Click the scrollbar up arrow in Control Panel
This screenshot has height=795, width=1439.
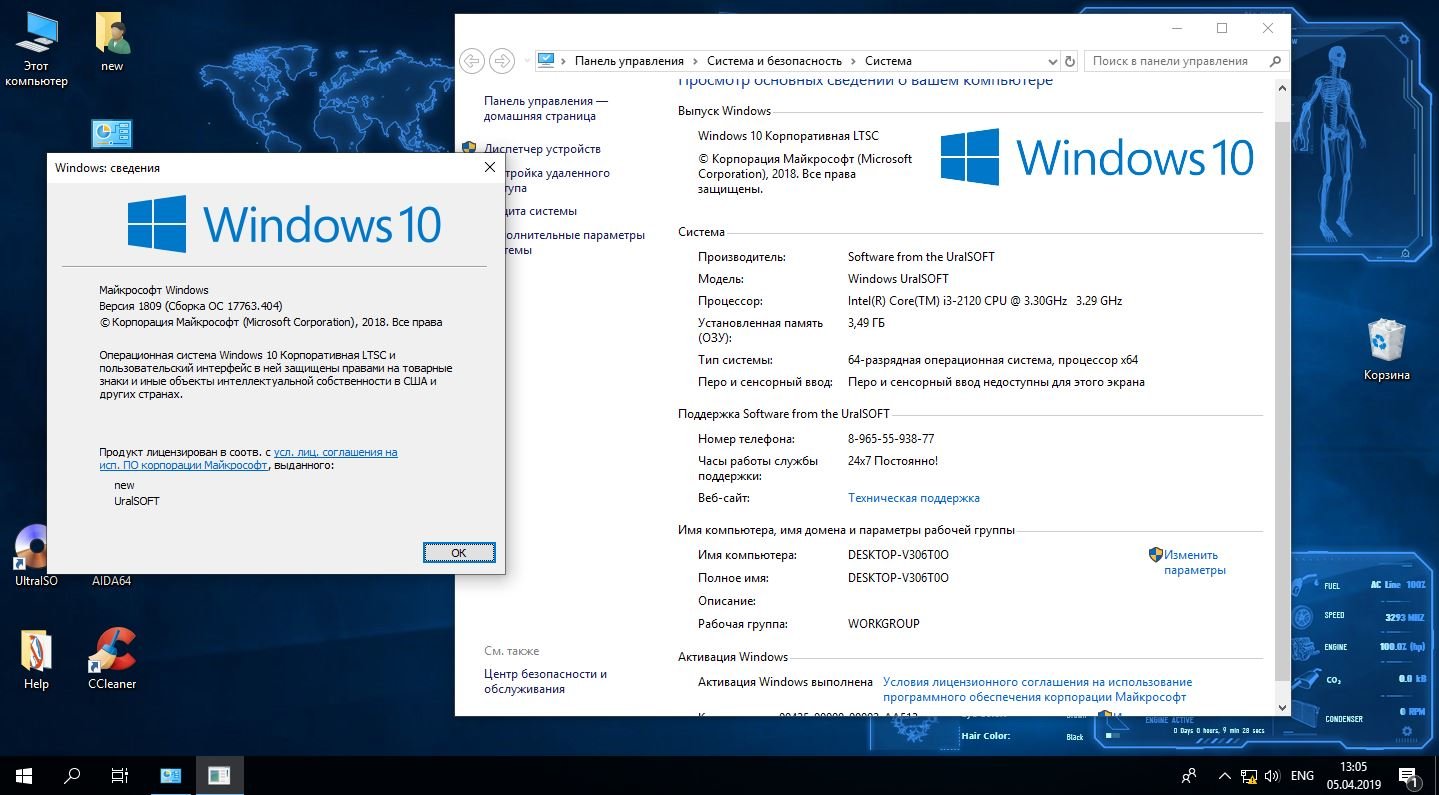tap(1283, 88)
